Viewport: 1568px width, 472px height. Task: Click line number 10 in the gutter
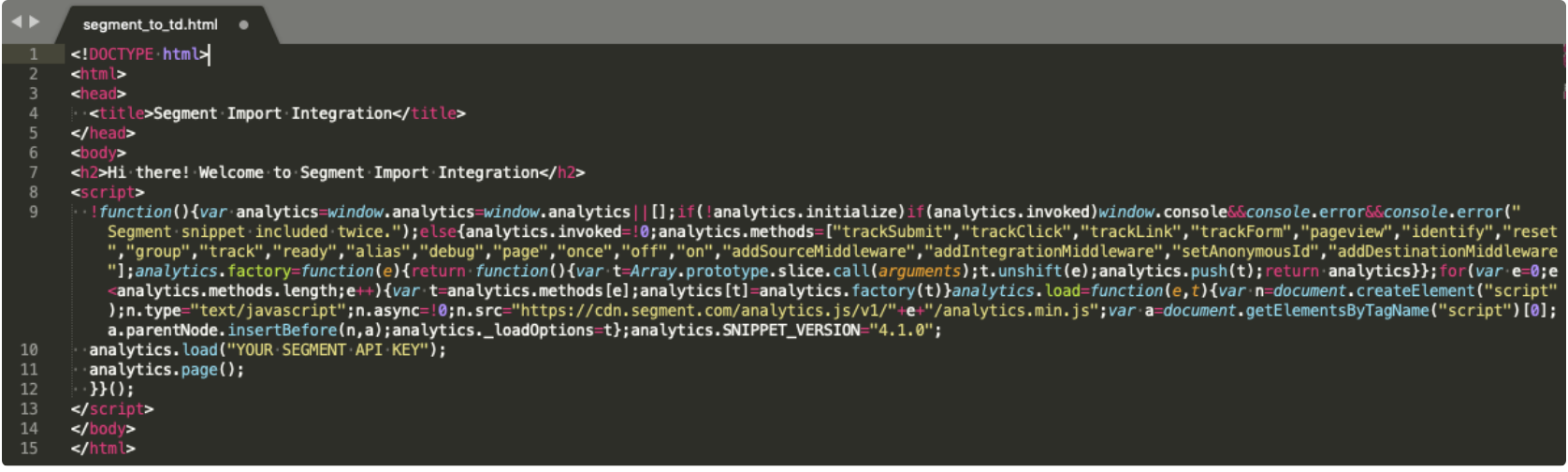point(29,349)
